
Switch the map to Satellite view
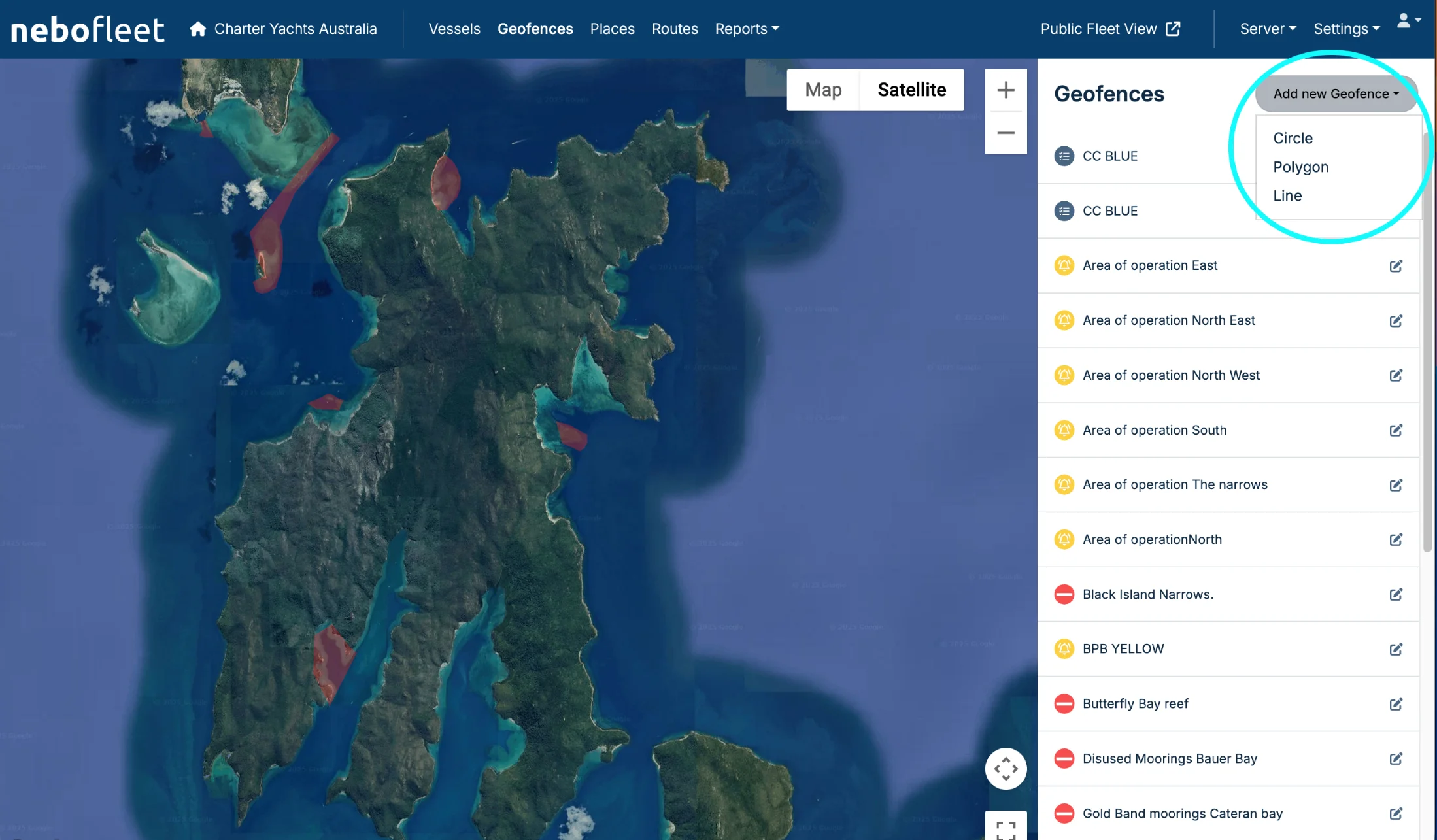point(911,90)
